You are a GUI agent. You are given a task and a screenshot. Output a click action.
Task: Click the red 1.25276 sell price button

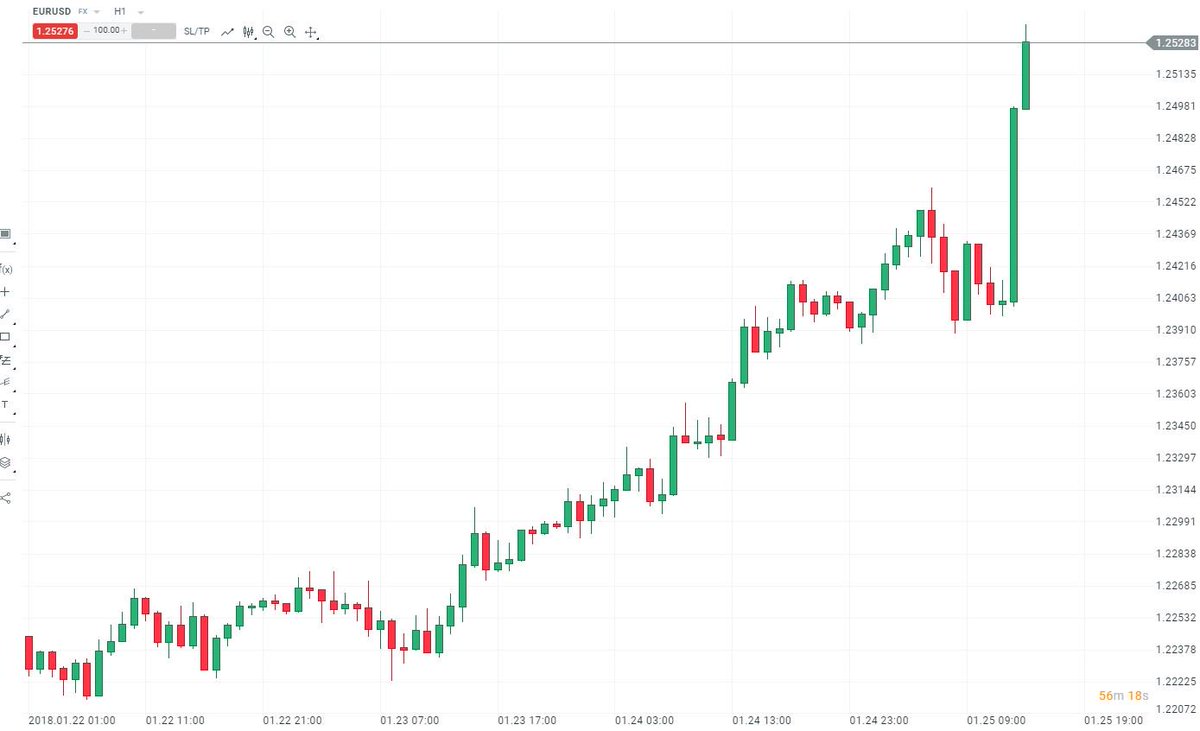click(55, 31)
